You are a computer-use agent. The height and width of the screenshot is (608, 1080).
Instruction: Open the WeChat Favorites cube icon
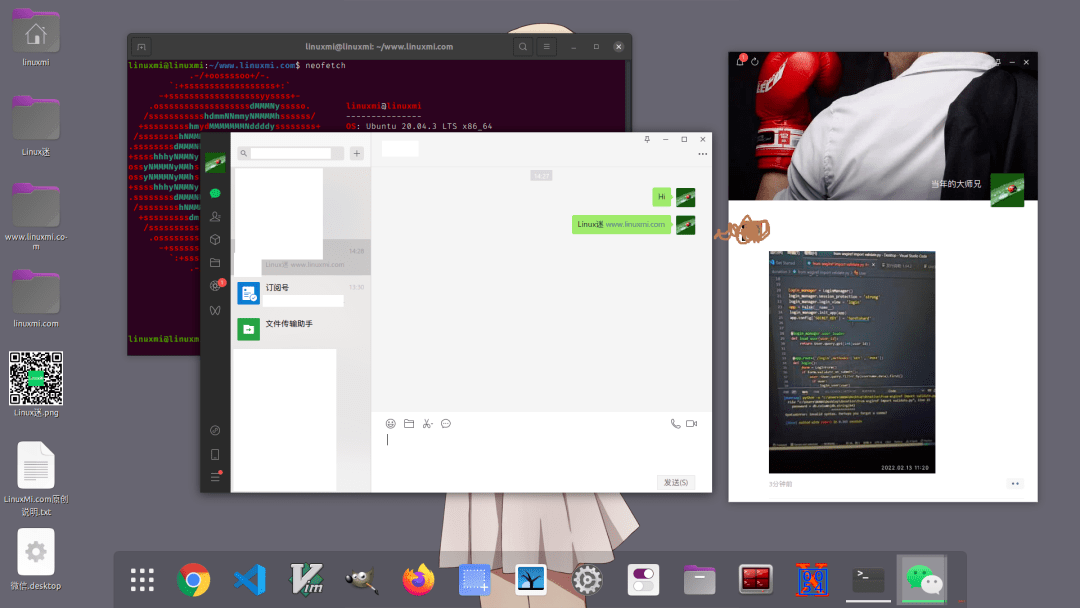pos(215,240)
